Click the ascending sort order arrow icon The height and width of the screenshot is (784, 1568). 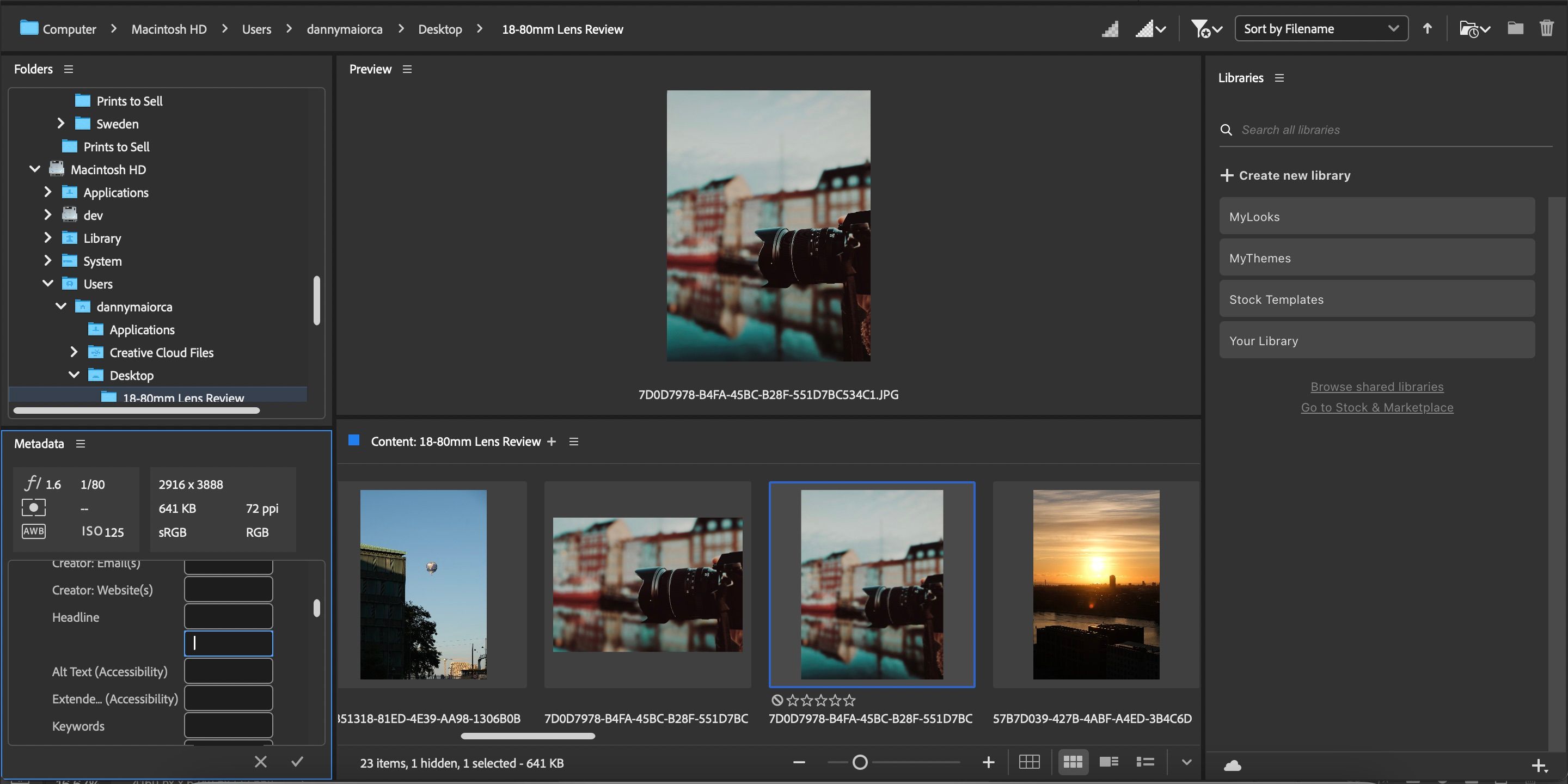(x=1428, y=29)
